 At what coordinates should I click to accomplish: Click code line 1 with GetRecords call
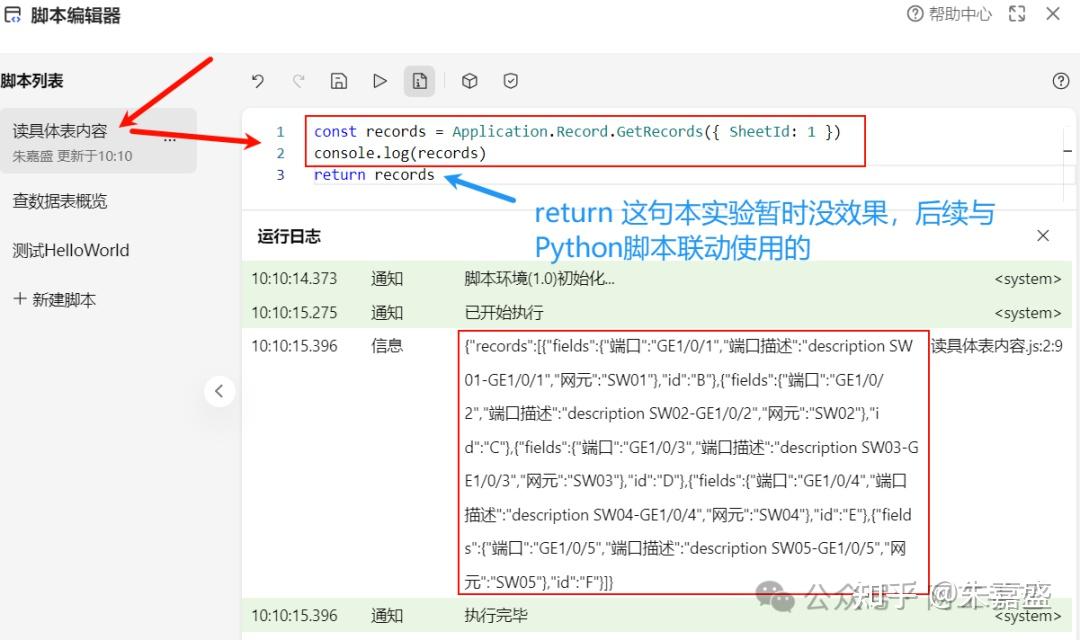(577, 132)
